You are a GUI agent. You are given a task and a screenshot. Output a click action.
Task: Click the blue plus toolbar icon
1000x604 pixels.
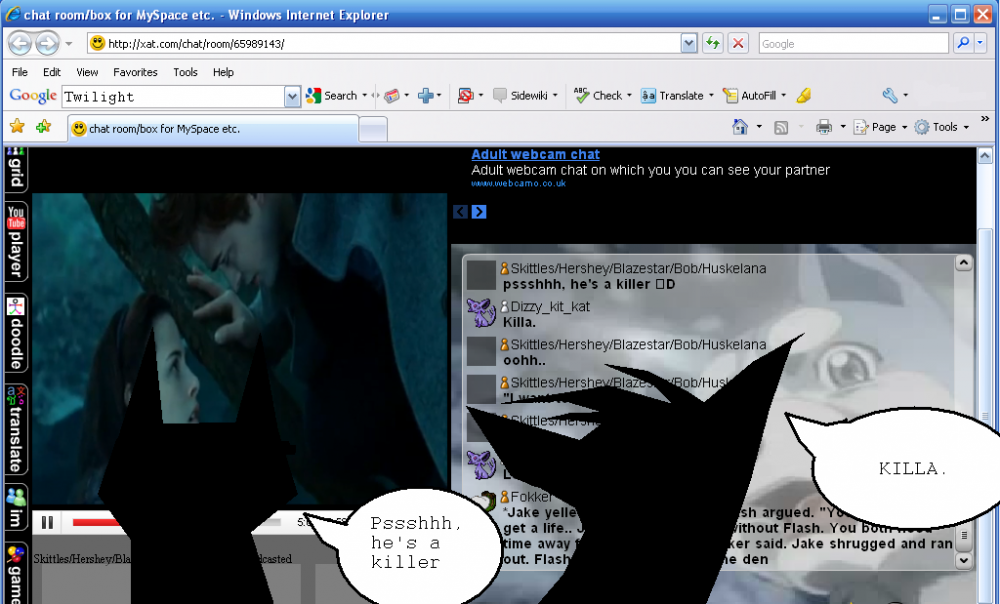pos(425,96)
